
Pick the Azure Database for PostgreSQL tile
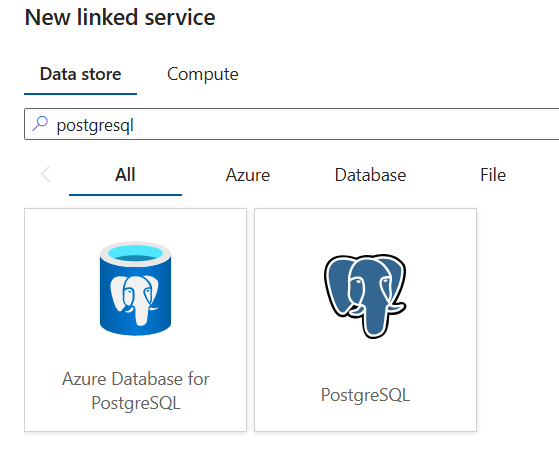pos(135,320)
